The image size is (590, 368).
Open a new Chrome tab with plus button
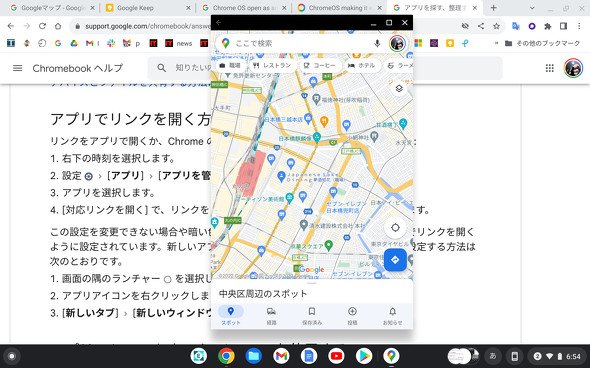pos(494,8)
